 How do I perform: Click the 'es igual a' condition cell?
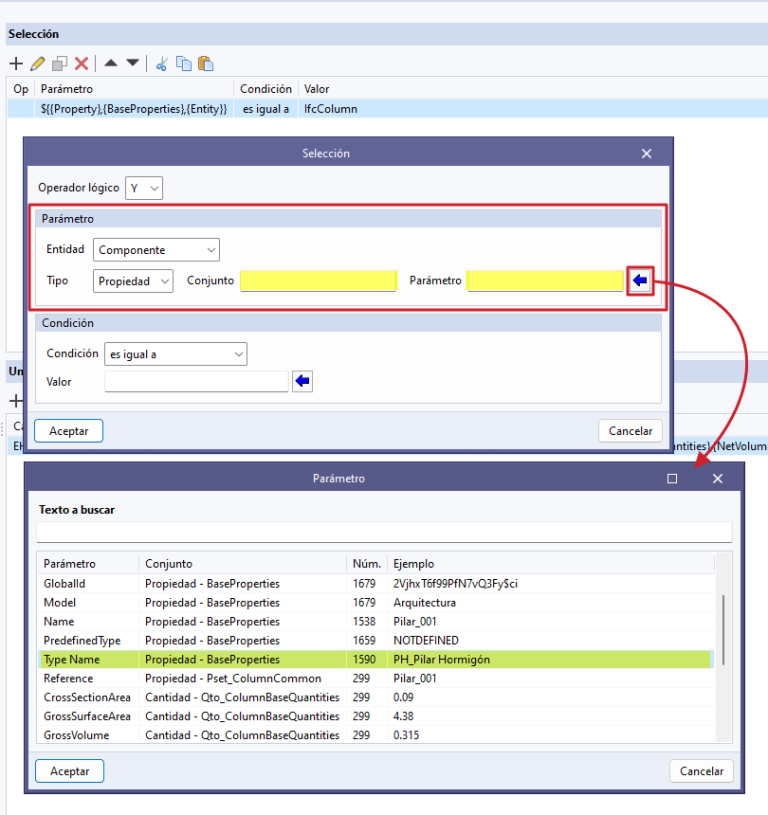point(266,109)
